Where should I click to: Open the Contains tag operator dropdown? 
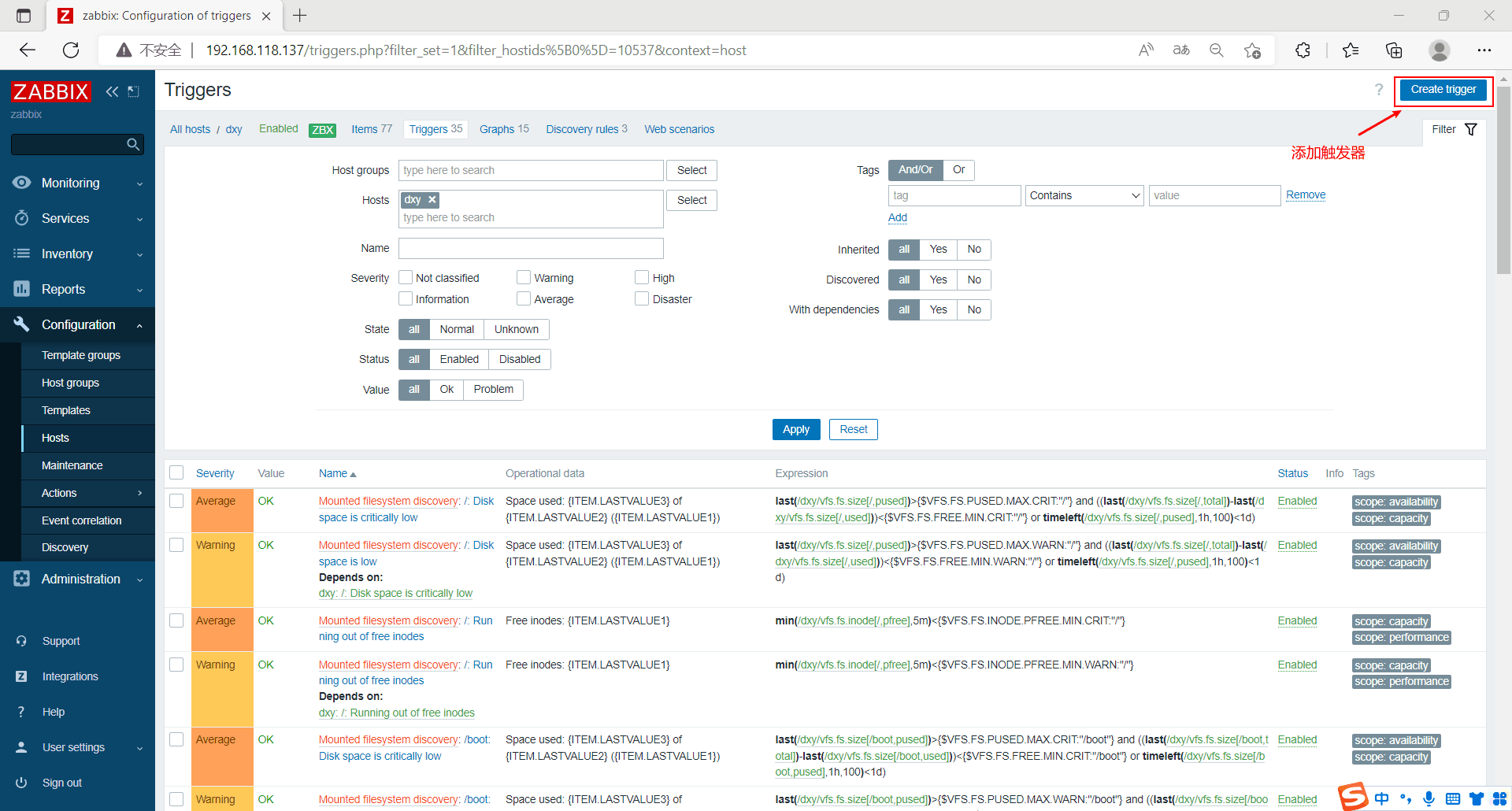tap(1084, 195)
